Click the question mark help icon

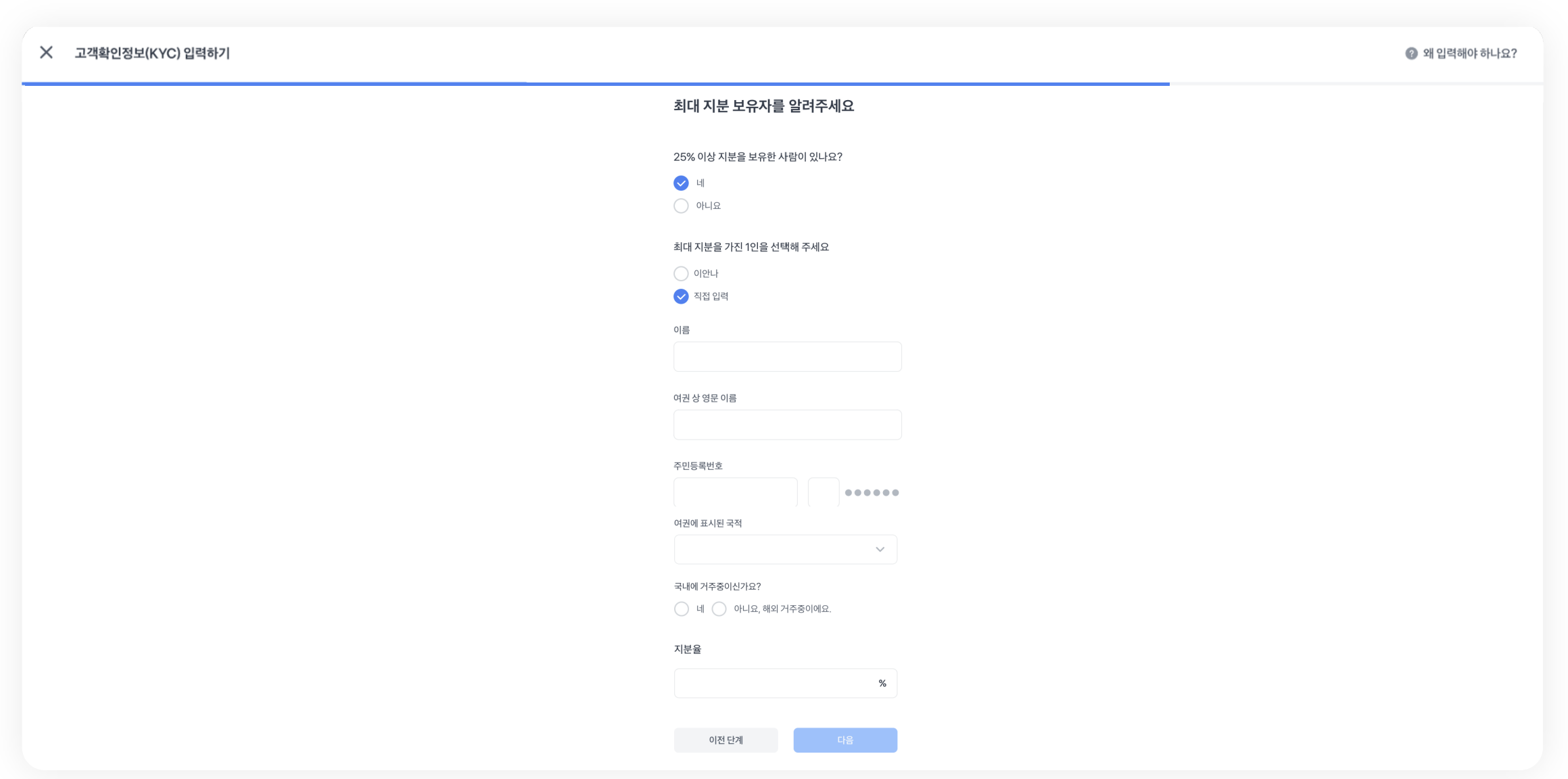click(x=1411, y=53)
